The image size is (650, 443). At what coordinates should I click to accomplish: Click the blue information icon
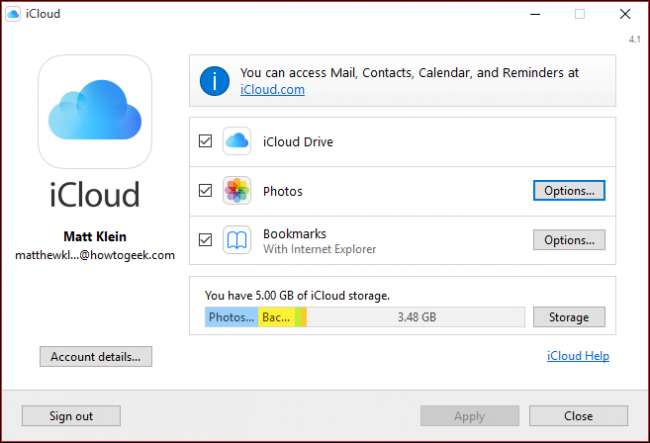point(215,81)
